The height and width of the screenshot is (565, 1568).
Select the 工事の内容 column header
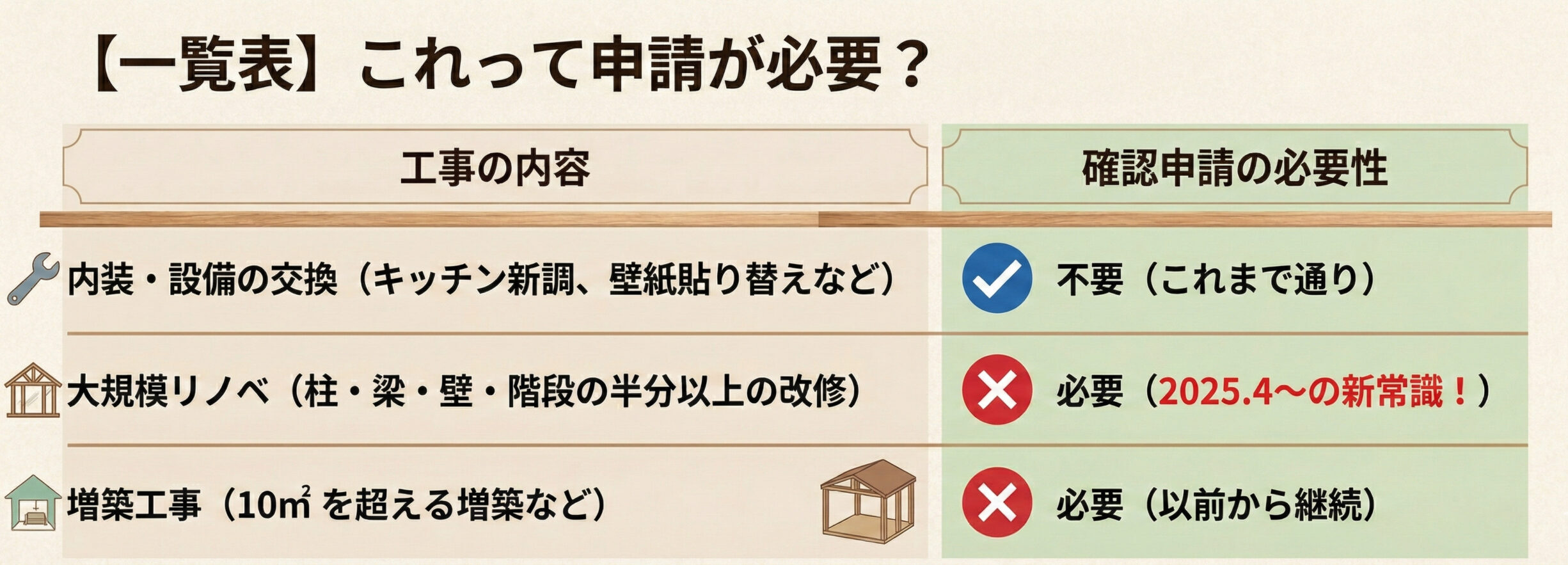[495, 167]
